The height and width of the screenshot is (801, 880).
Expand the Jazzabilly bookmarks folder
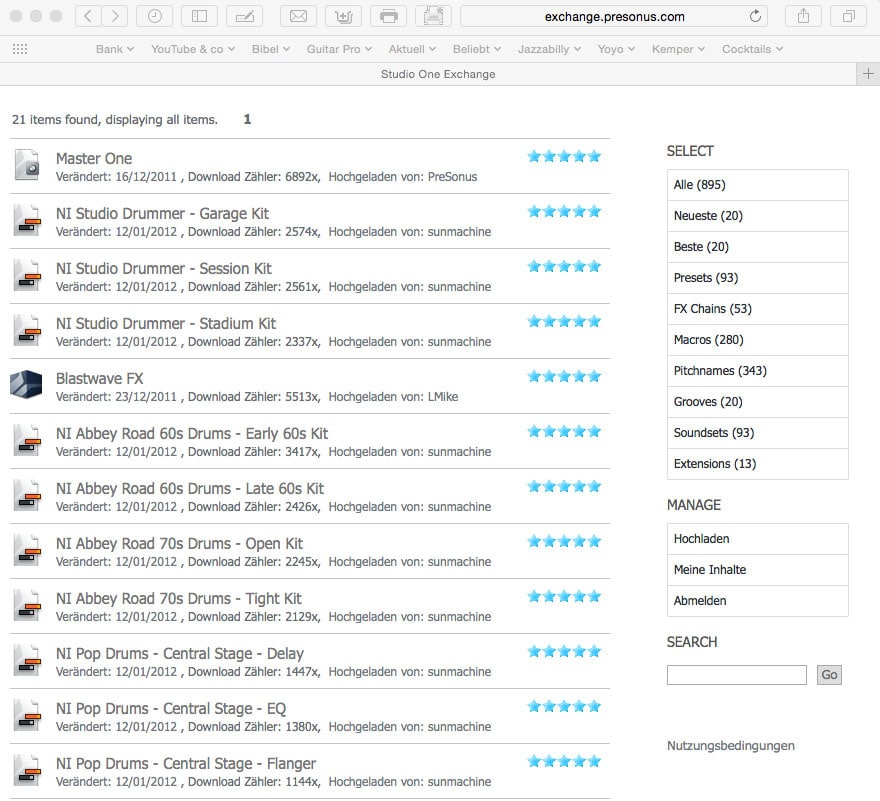tap(549, 49)
